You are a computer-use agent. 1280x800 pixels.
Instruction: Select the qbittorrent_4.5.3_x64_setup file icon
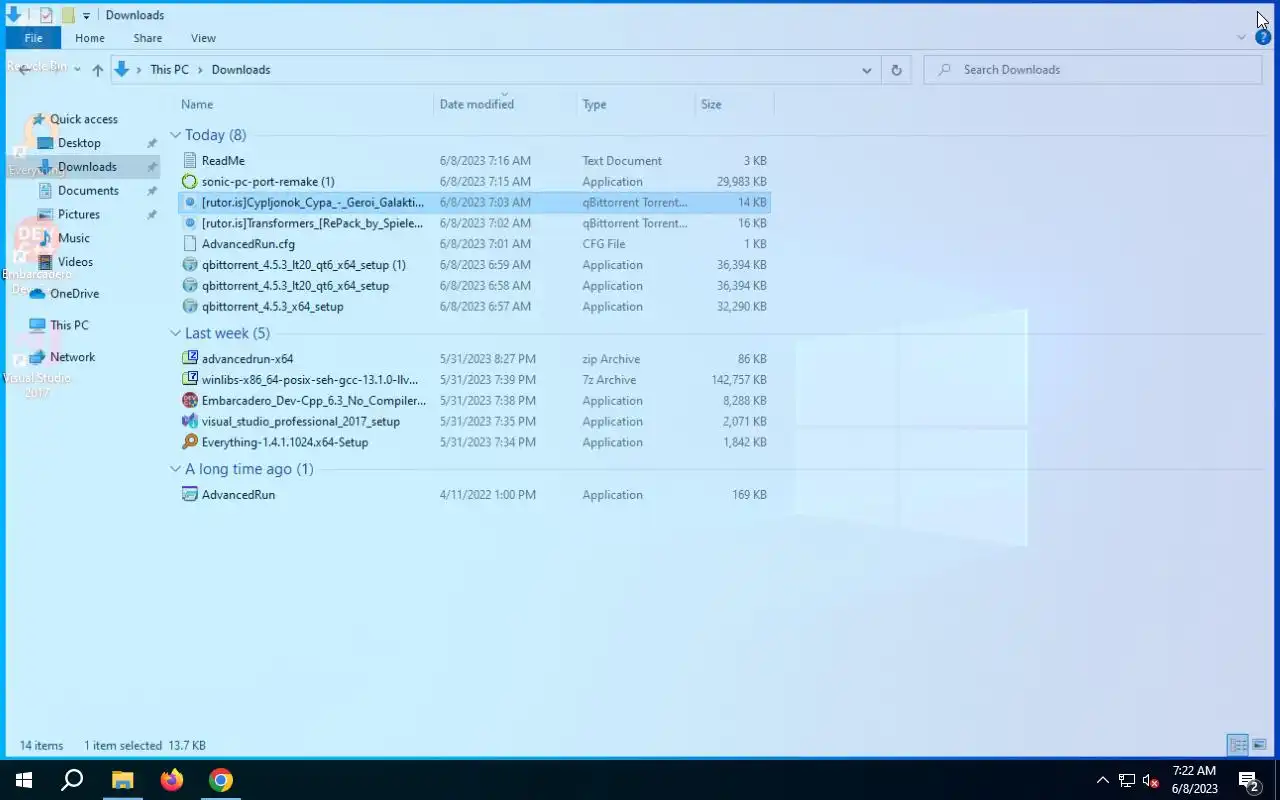(190, 306)
